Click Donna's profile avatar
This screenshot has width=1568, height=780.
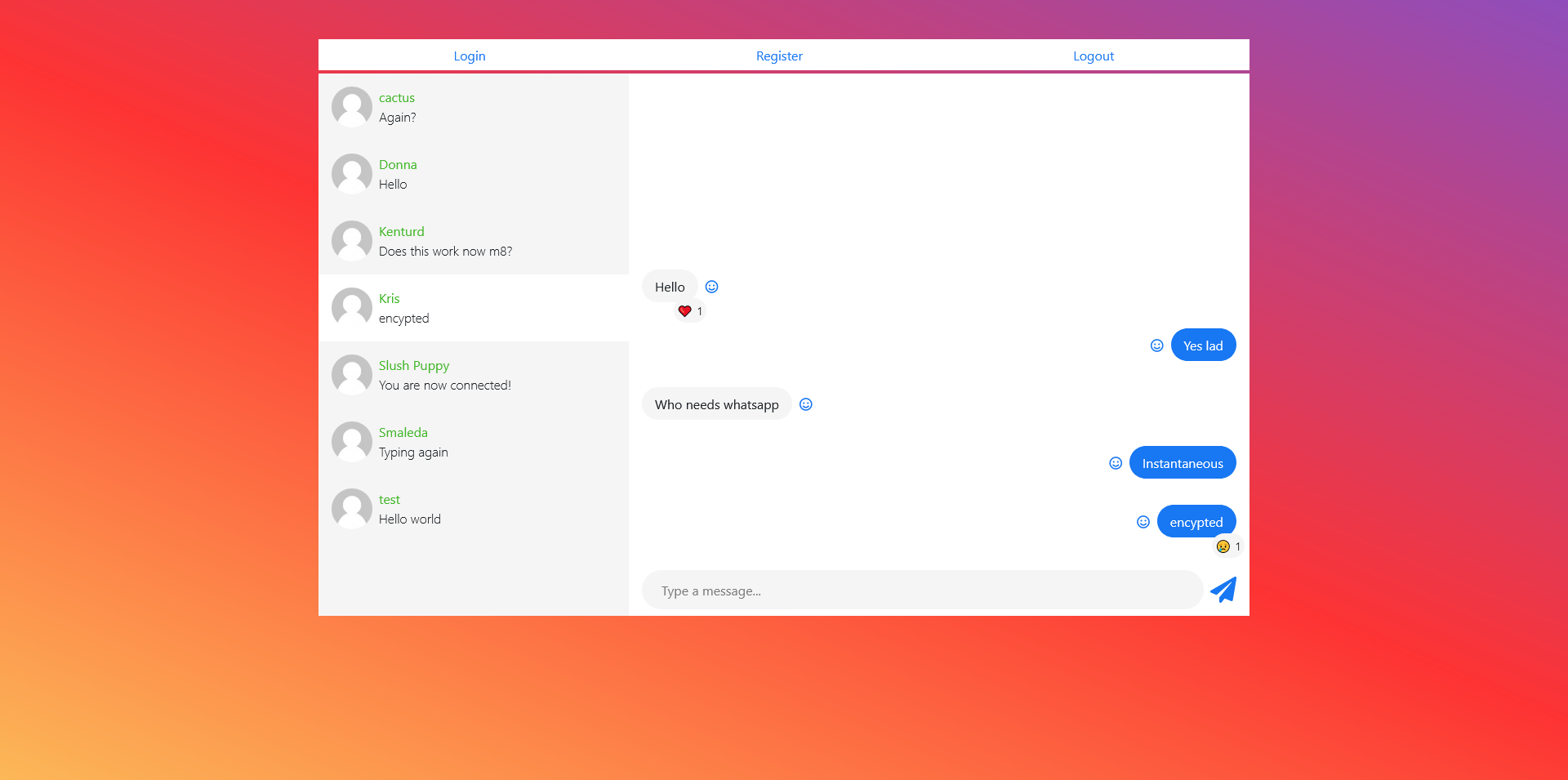click(352, 174)
